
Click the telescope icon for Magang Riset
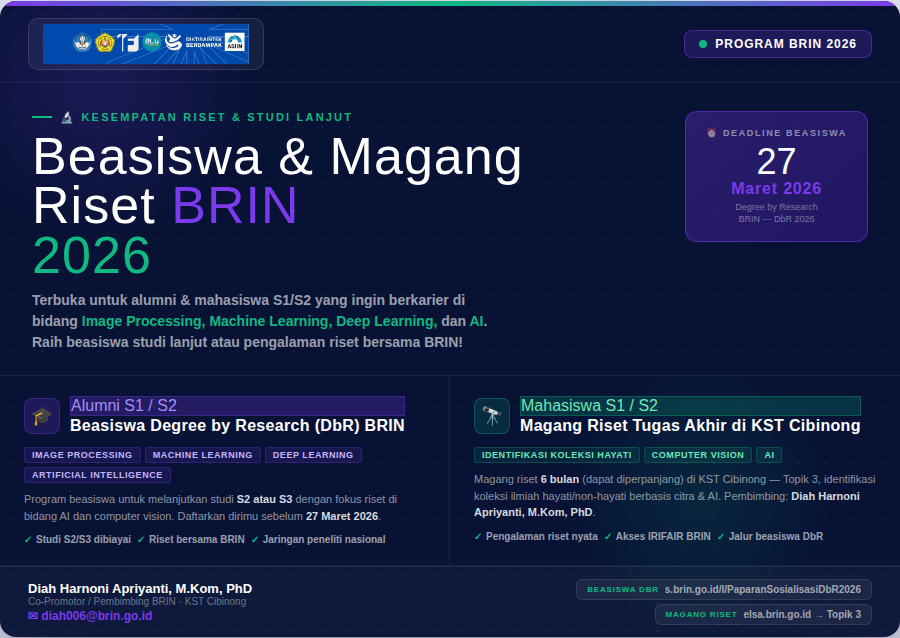tap(492, 416)
